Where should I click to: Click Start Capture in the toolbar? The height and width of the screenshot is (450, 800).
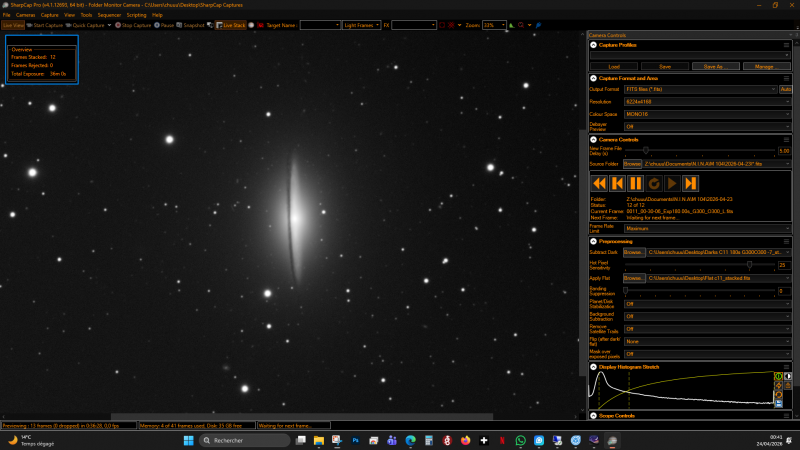coord(45,25)
